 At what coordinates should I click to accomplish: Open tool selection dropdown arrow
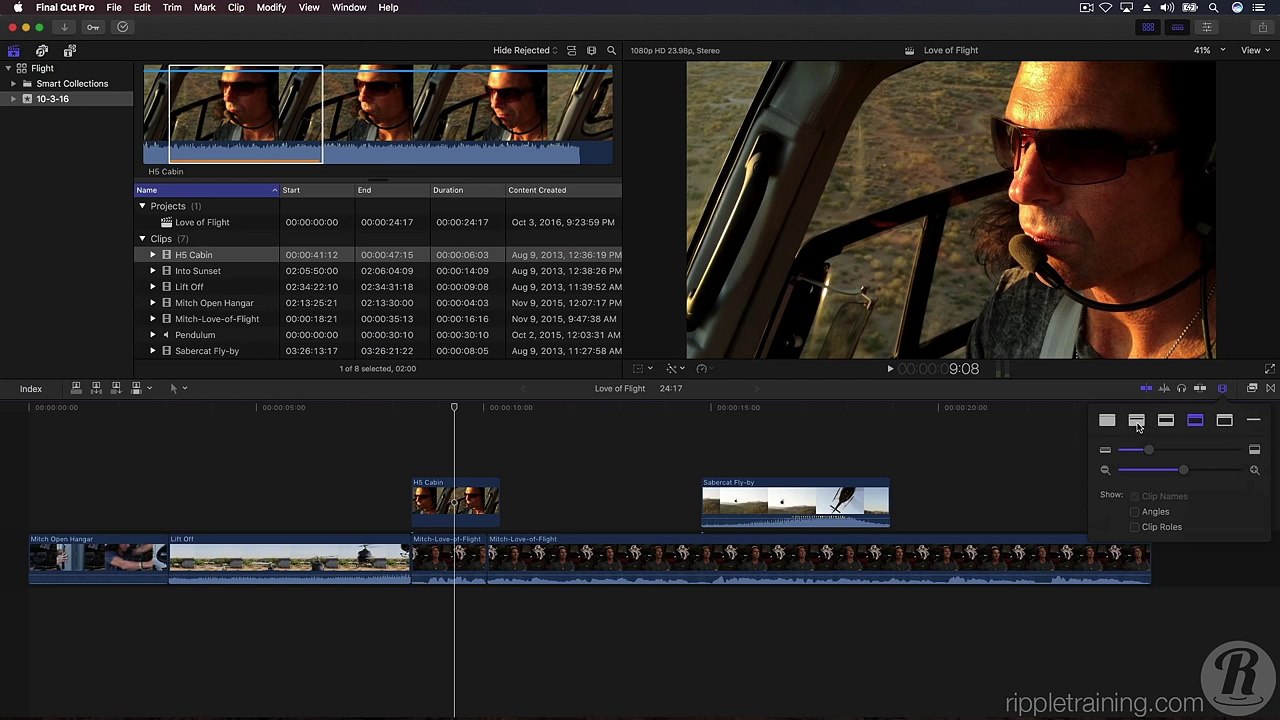point(185,388)
